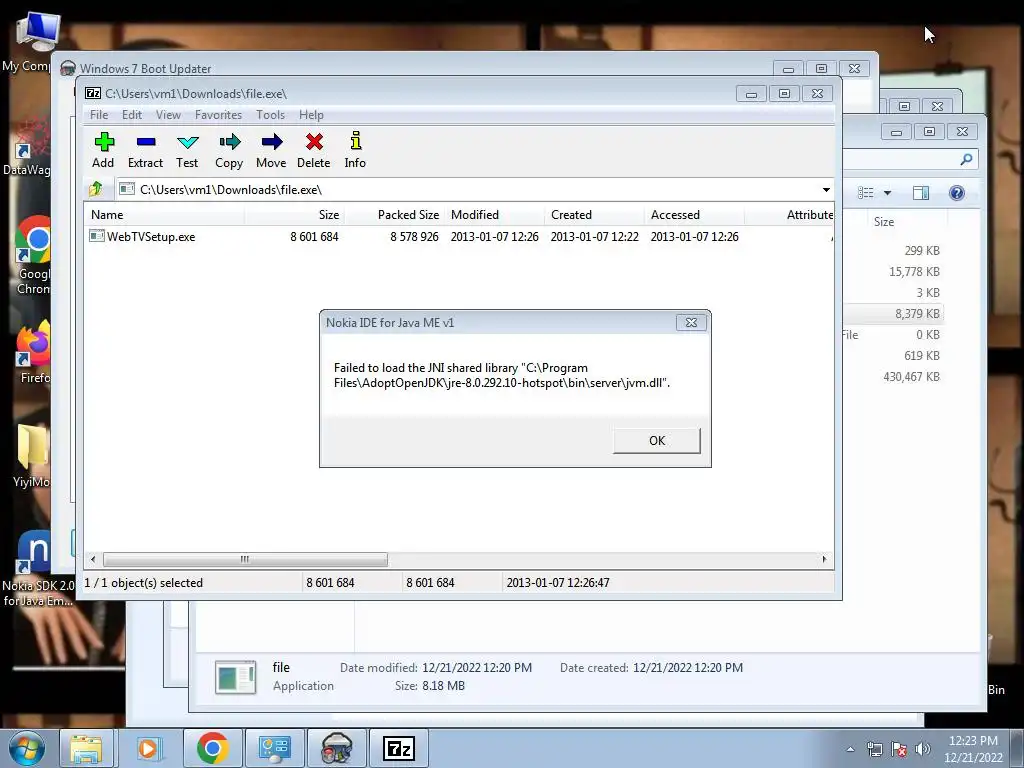Sort by the Accessed column header

point(695,215)
